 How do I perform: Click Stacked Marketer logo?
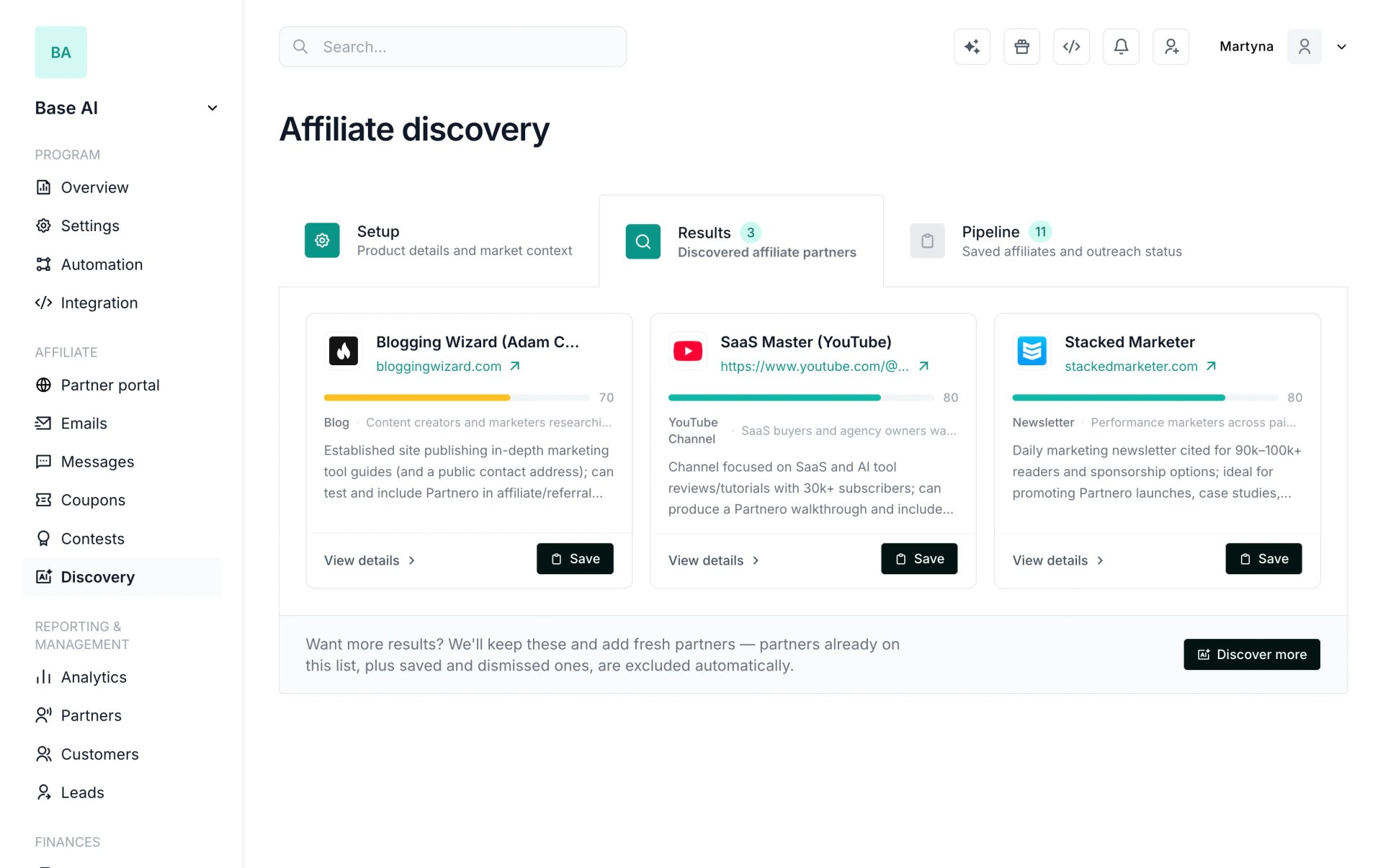click(x=1032, y=351)
